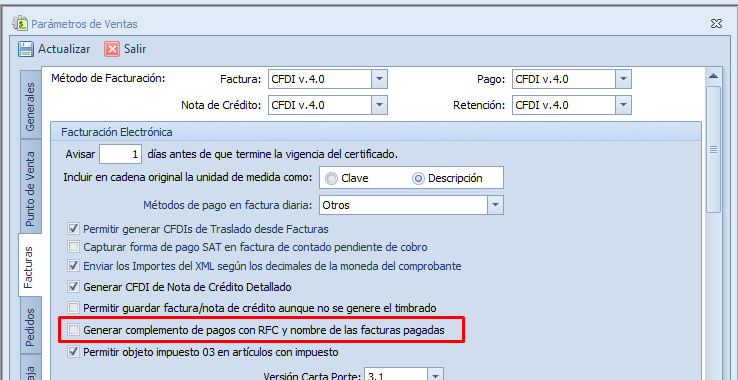Switch to the Generales tab

[30, 106]
